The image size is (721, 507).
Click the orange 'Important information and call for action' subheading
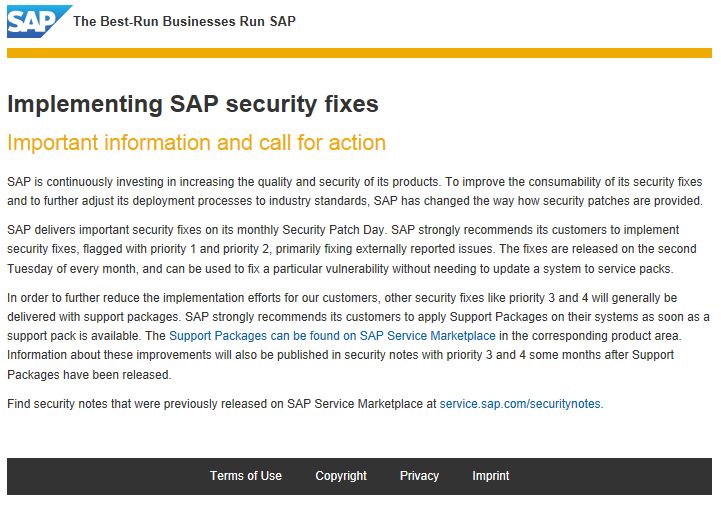pos(196,142)
